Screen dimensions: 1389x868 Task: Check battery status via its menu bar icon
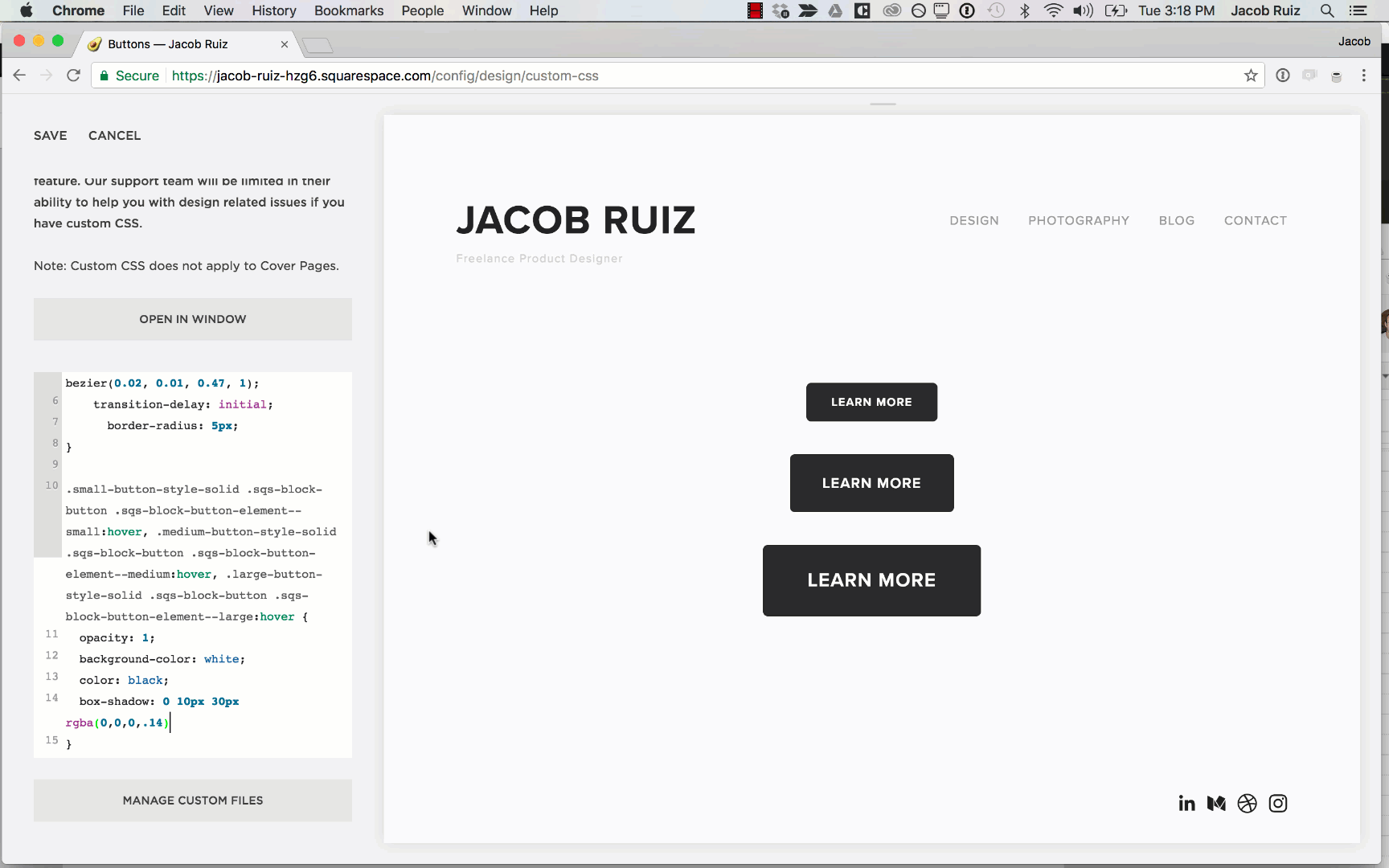[x=1116, y=10]
